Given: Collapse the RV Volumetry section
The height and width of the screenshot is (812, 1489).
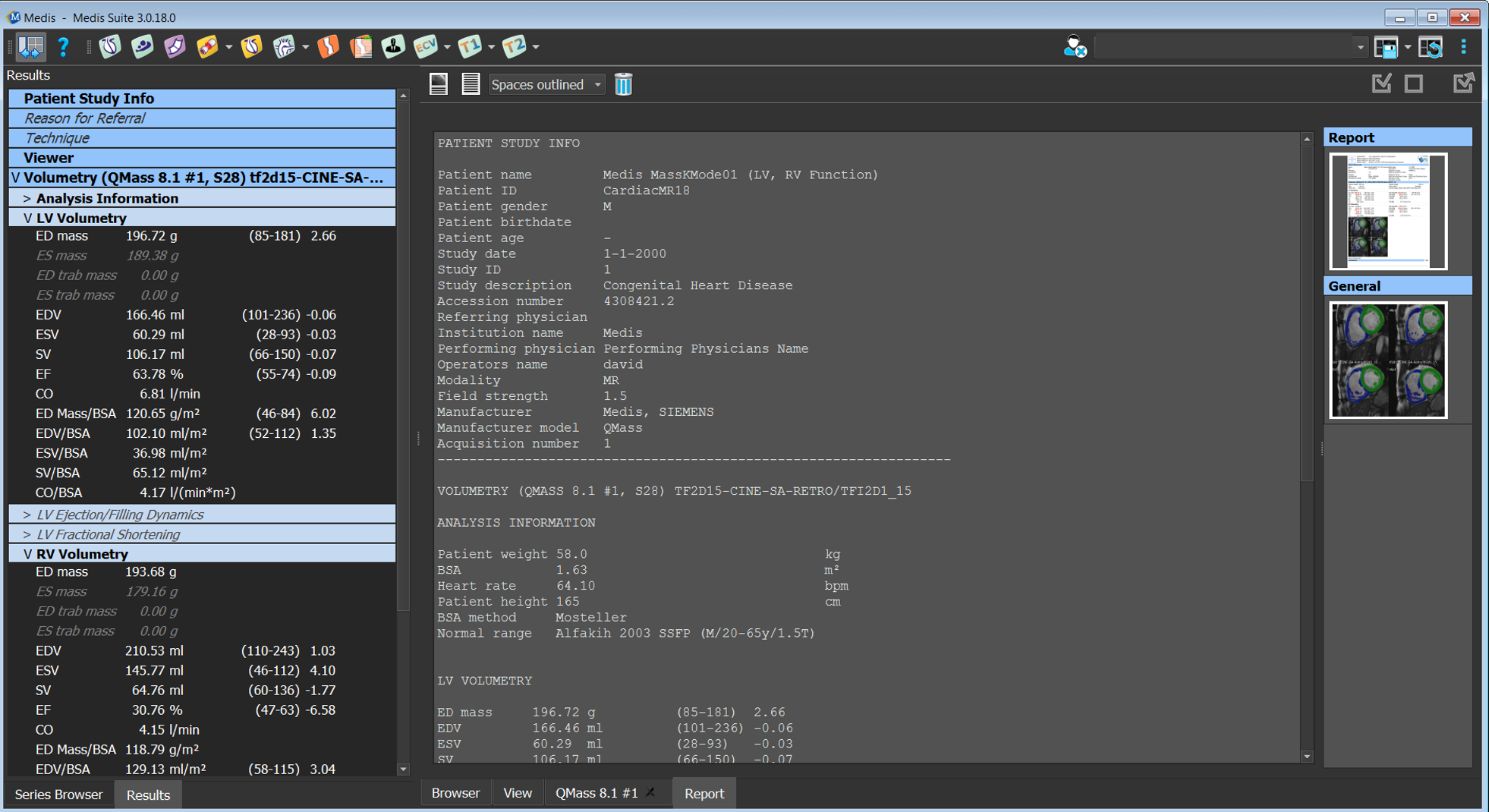Looking at the screenshot, I should [x=27, y=555].
